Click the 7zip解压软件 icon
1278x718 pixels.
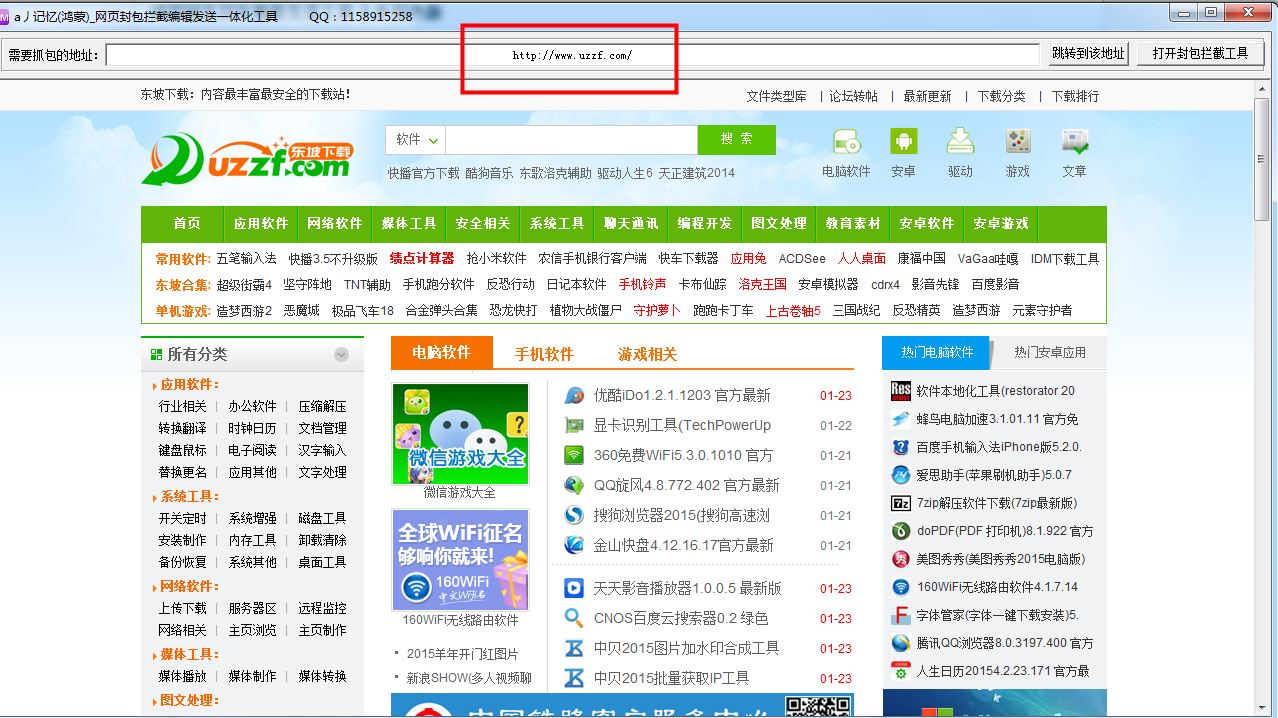(901, 503)
